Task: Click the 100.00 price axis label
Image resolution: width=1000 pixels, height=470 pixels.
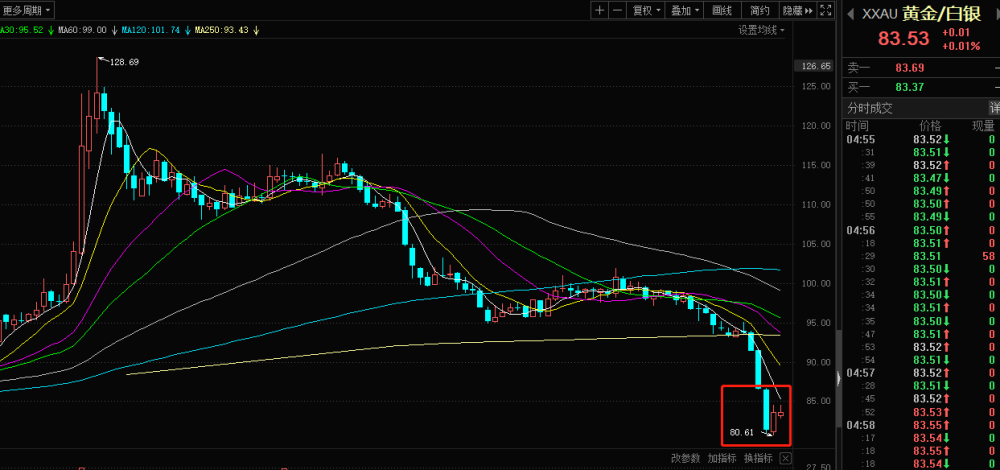Action: tap(817, 283)
